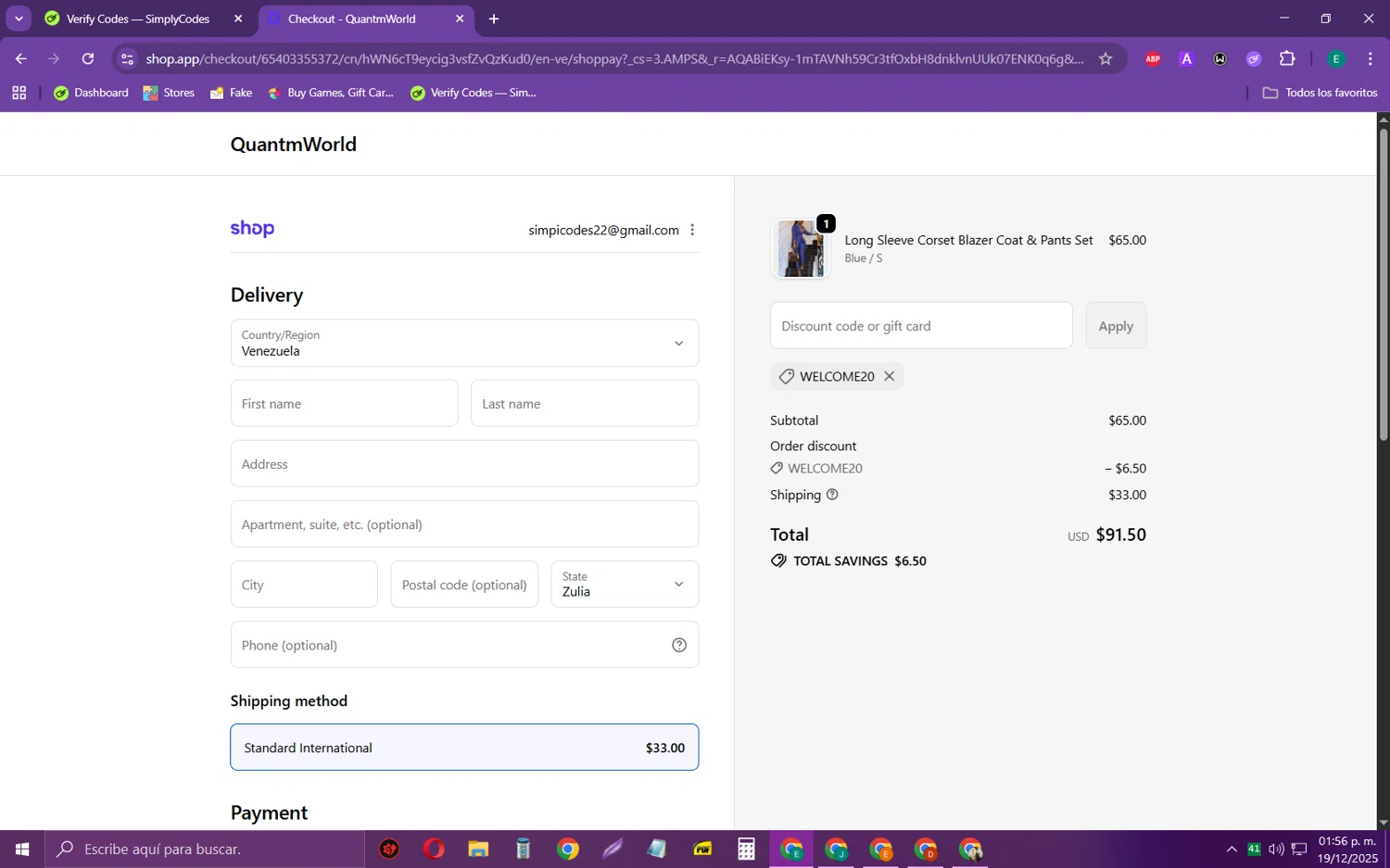The image size is (1390, 868).
Task: Bookmark this page with the star
Action: coord(1106,58)
